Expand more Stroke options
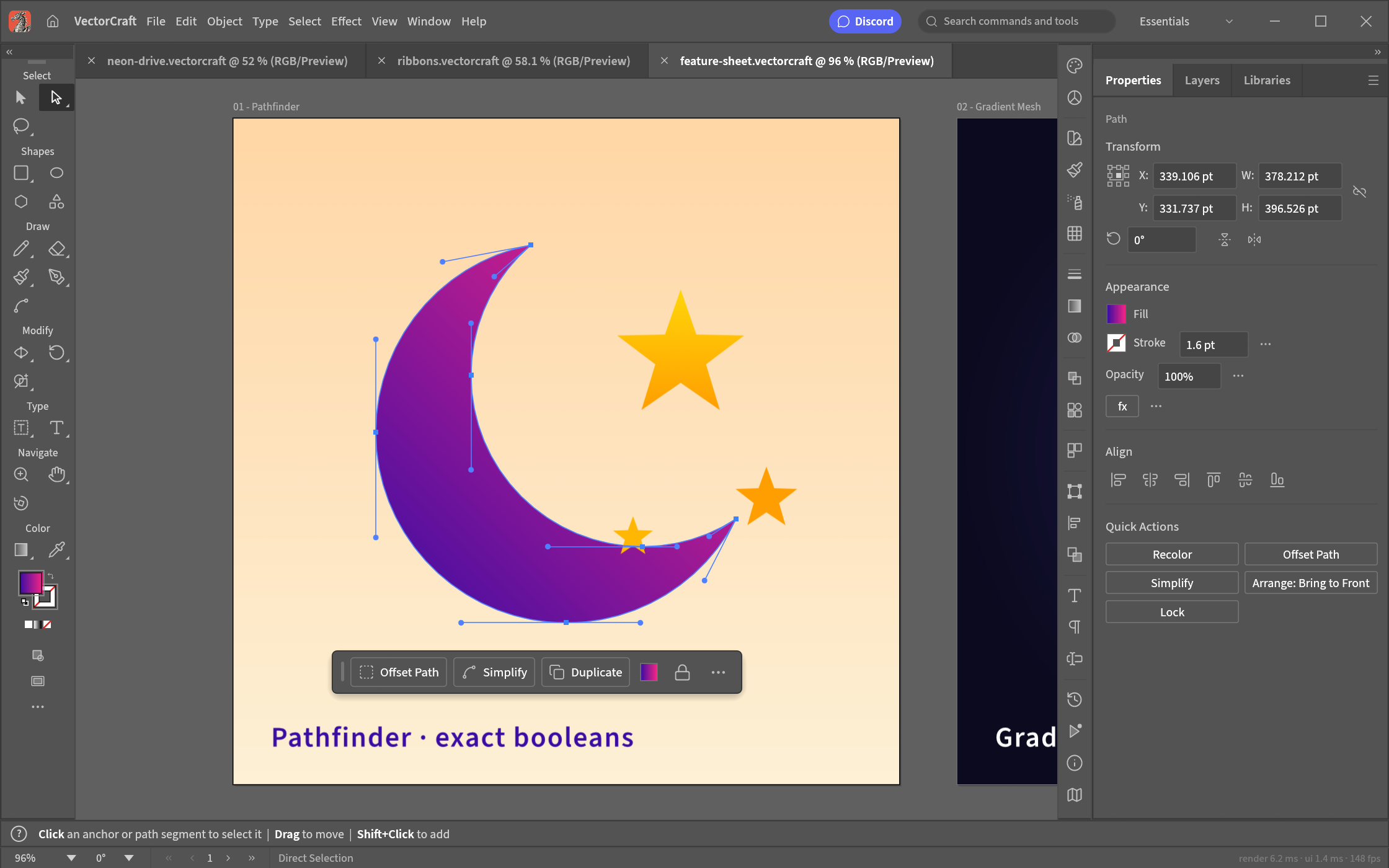This screenshot has height=868, width=1389. (x=1266, y=344)
